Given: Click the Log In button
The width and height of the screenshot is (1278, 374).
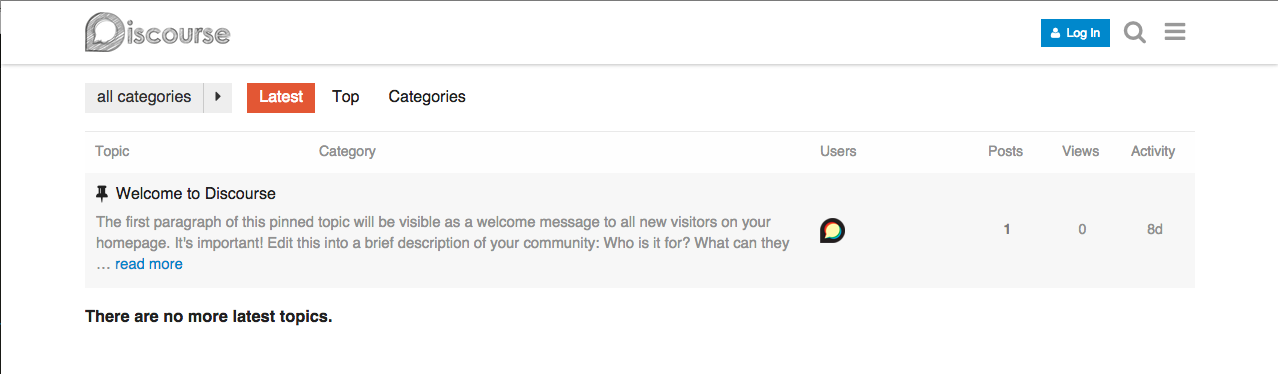Looking at the screenshot, I should 1075,33.
